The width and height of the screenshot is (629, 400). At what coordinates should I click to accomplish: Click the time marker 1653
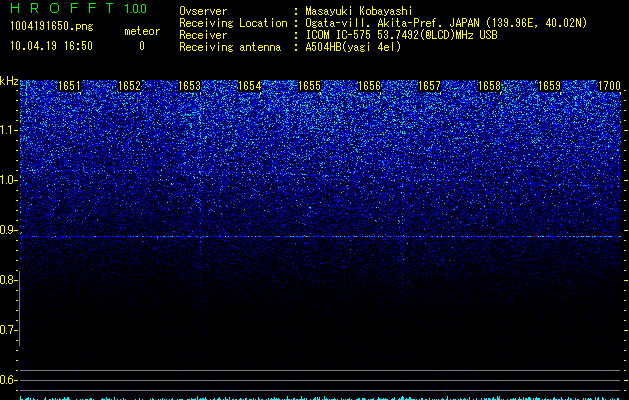point(189,86)
